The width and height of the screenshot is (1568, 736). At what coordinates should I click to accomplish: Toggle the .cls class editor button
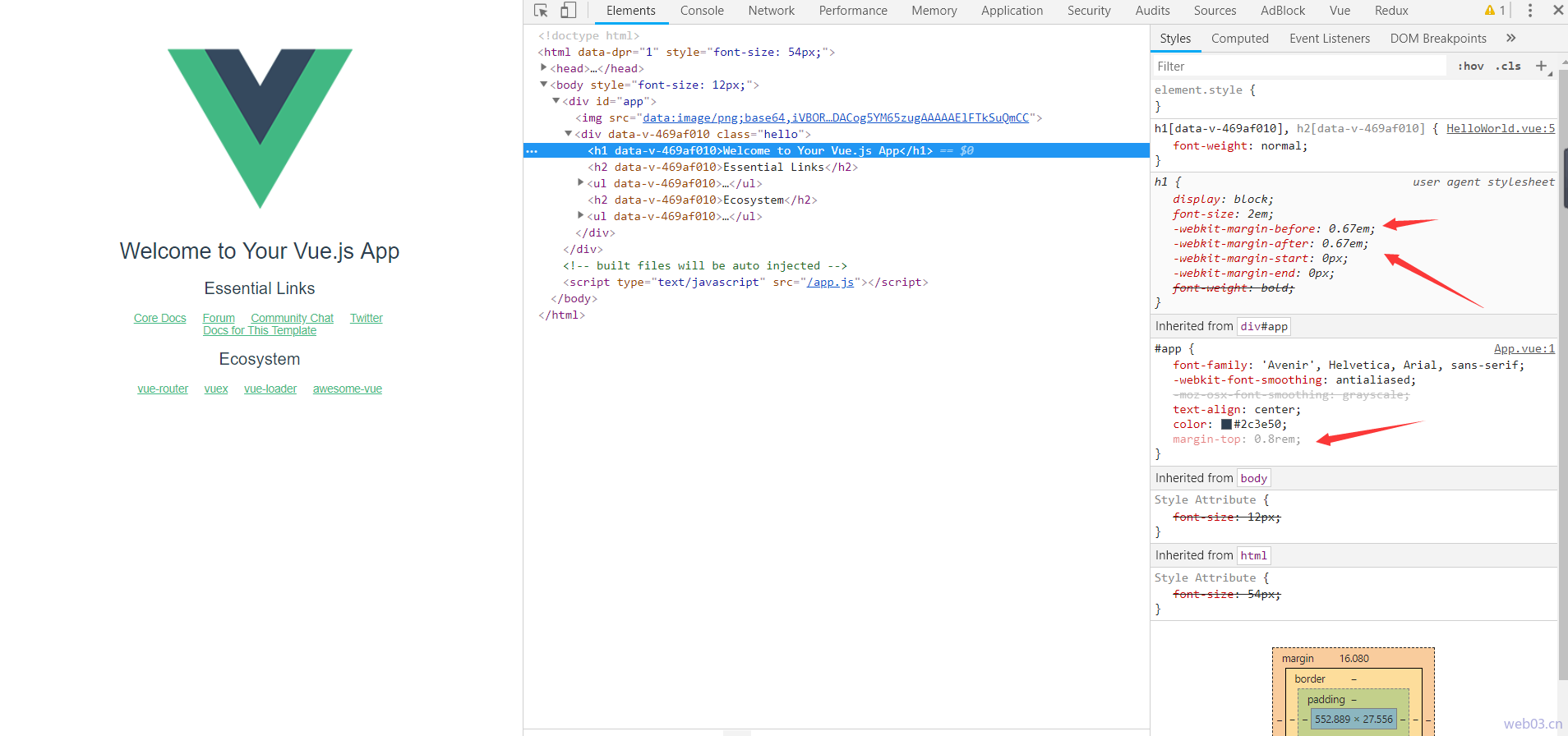[x=1508, y=67]
